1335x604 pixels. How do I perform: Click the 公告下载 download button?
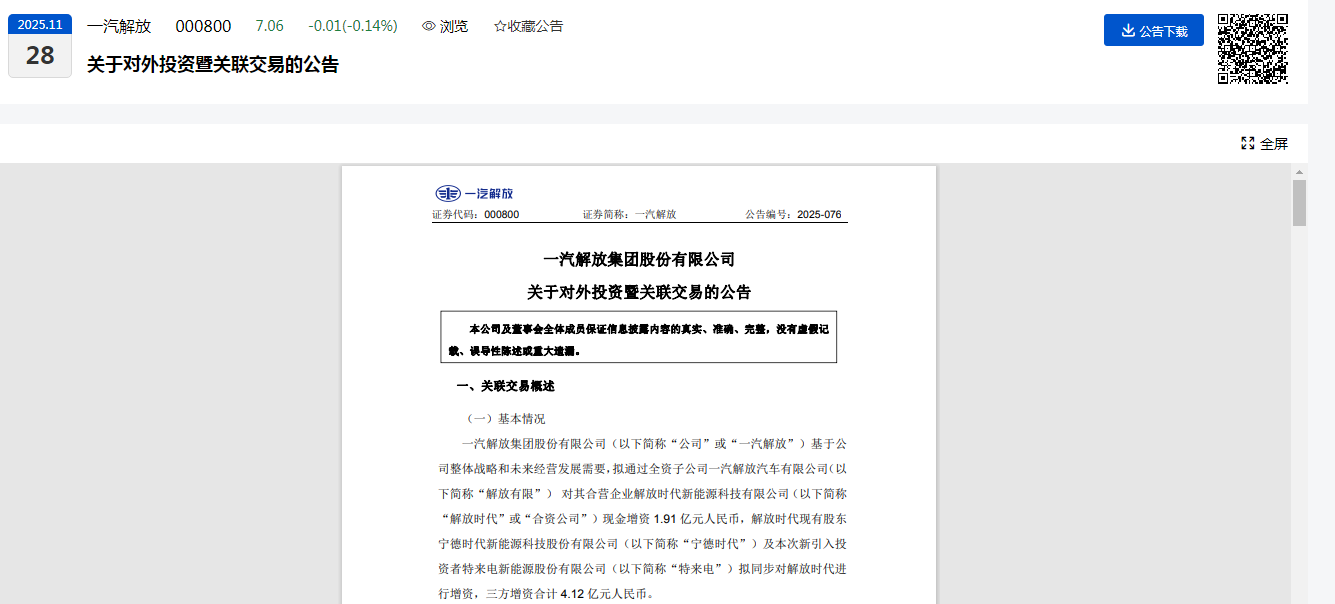tap(1153, 30)
